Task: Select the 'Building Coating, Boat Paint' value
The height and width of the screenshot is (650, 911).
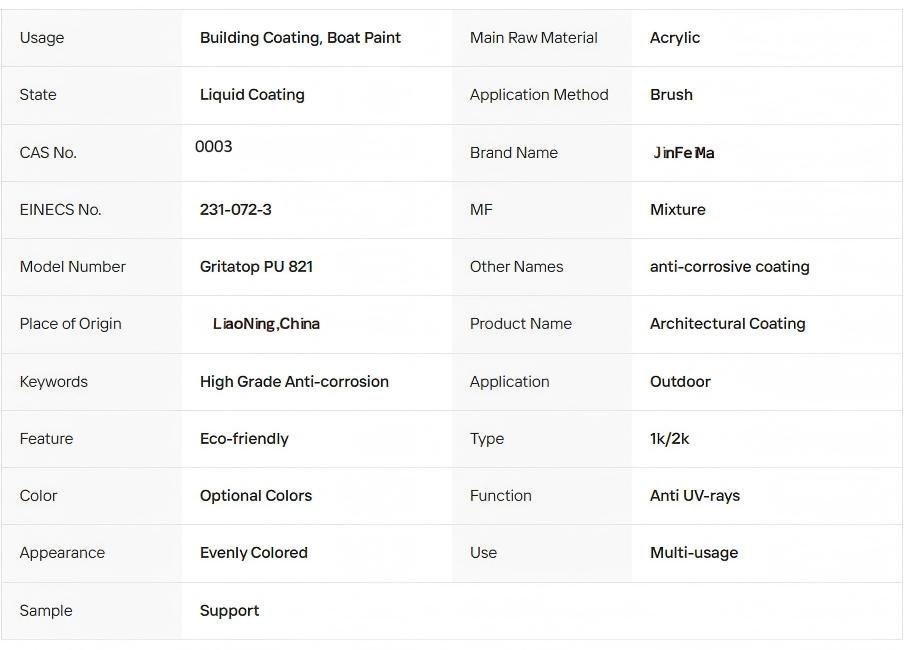Action: tap(300, 38)
